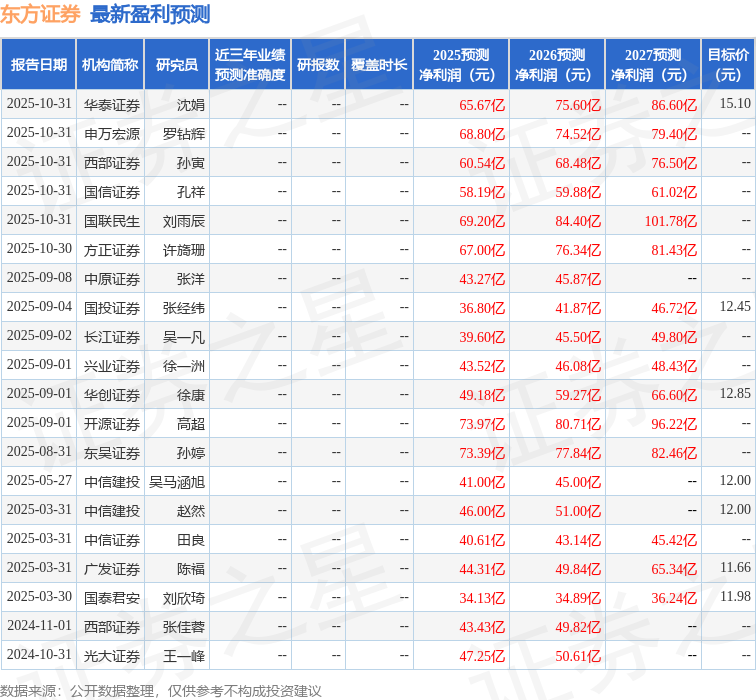
Task: Click researcher name 王一峰
Action: click(184, 656)
